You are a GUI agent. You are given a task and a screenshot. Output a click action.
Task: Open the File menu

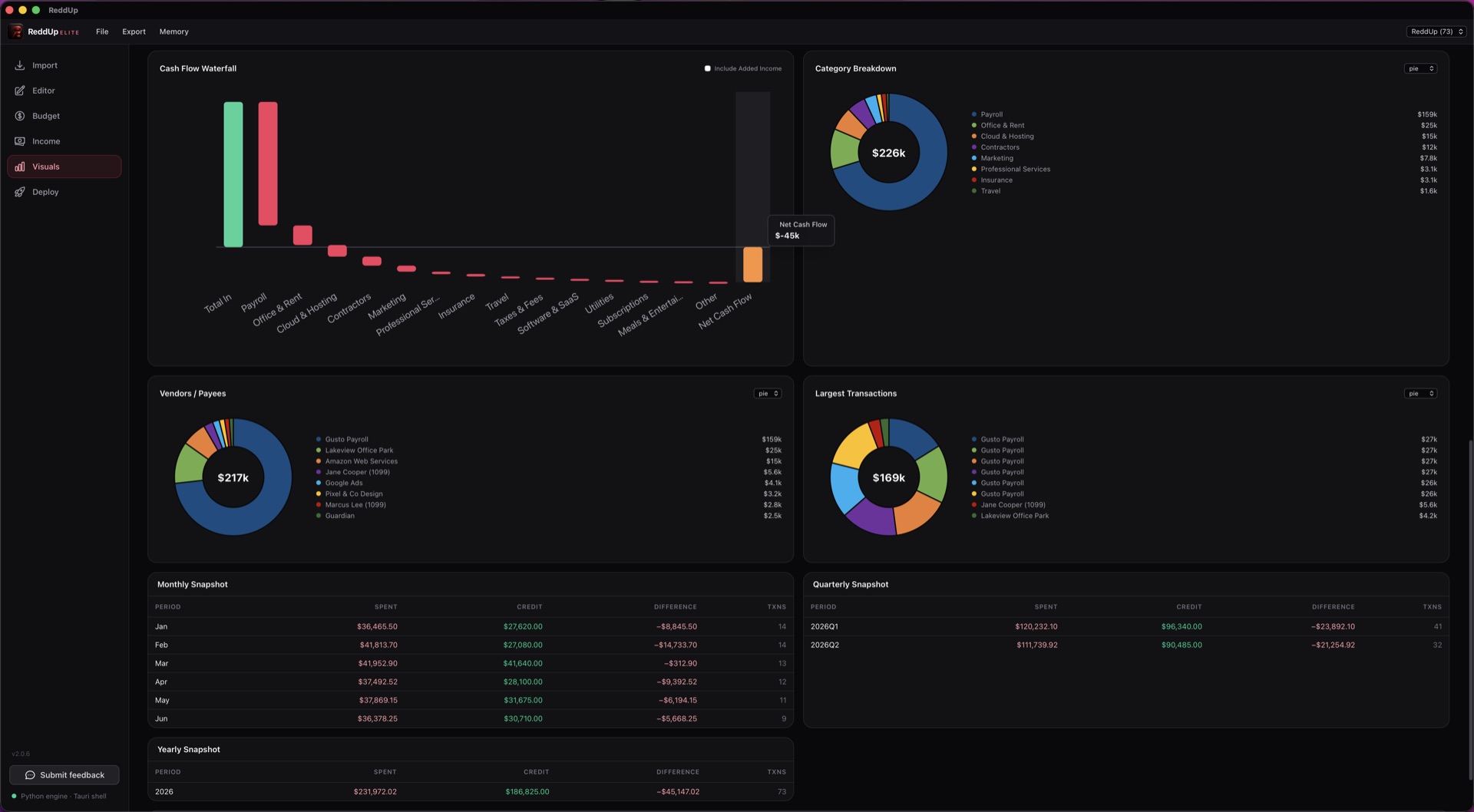click(102, 31)
